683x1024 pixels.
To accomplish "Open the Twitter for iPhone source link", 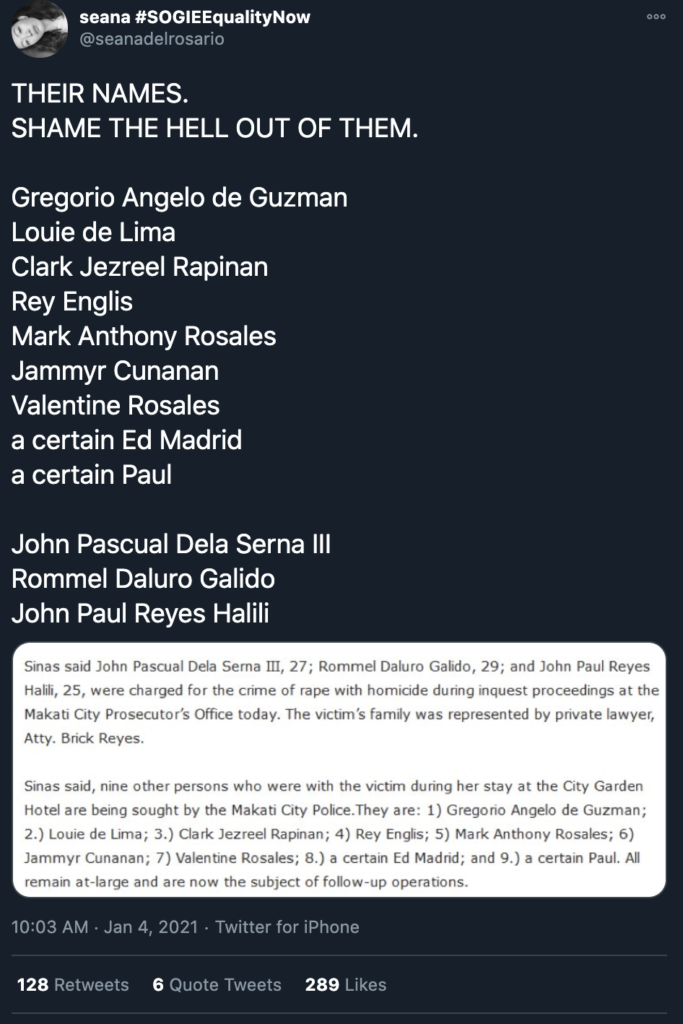I will click(287, 927).
